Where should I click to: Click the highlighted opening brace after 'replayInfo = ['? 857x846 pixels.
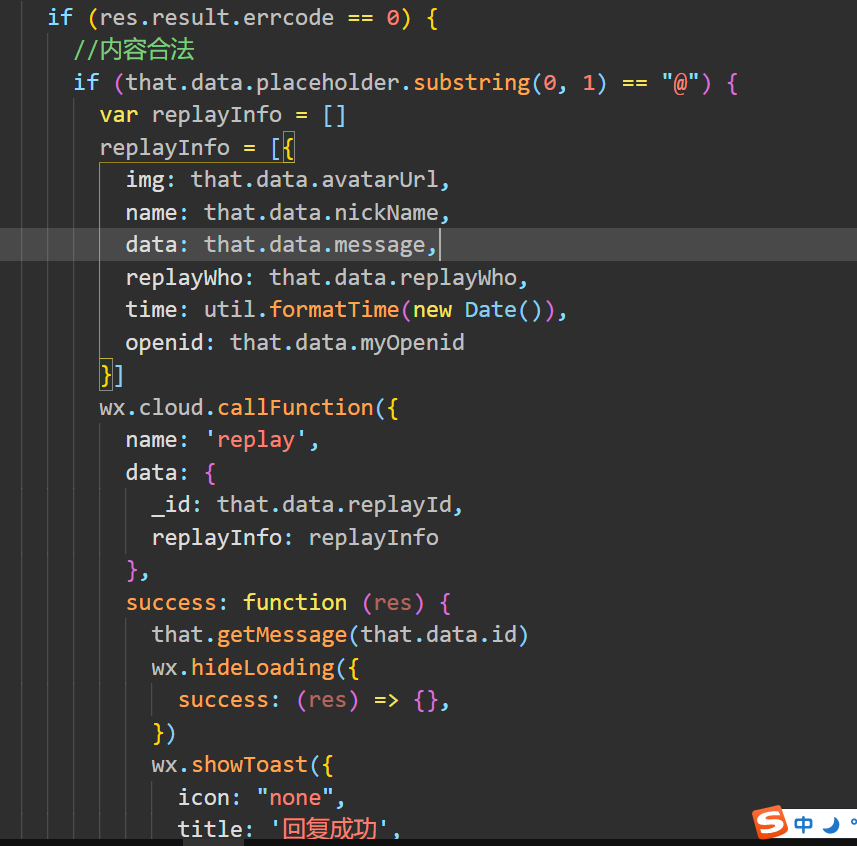289,148
